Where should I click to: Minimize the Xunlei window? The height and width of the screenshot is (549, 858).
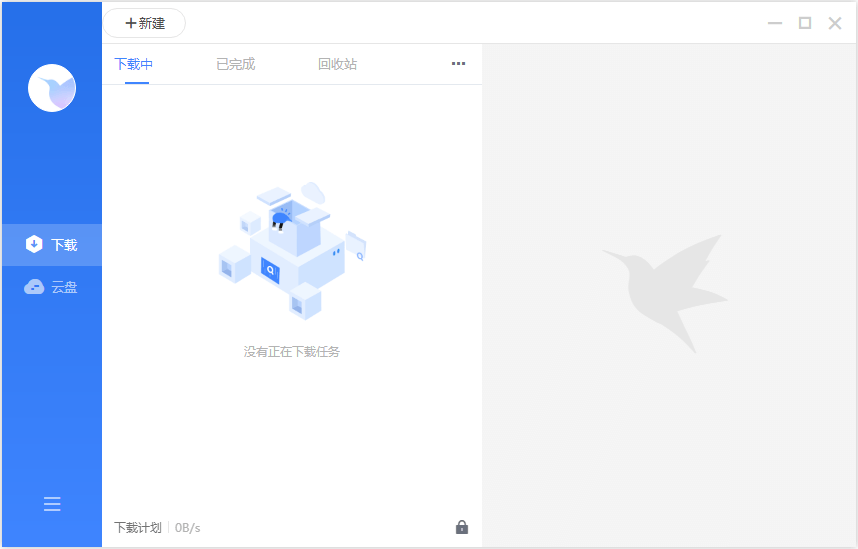point(774,23)
